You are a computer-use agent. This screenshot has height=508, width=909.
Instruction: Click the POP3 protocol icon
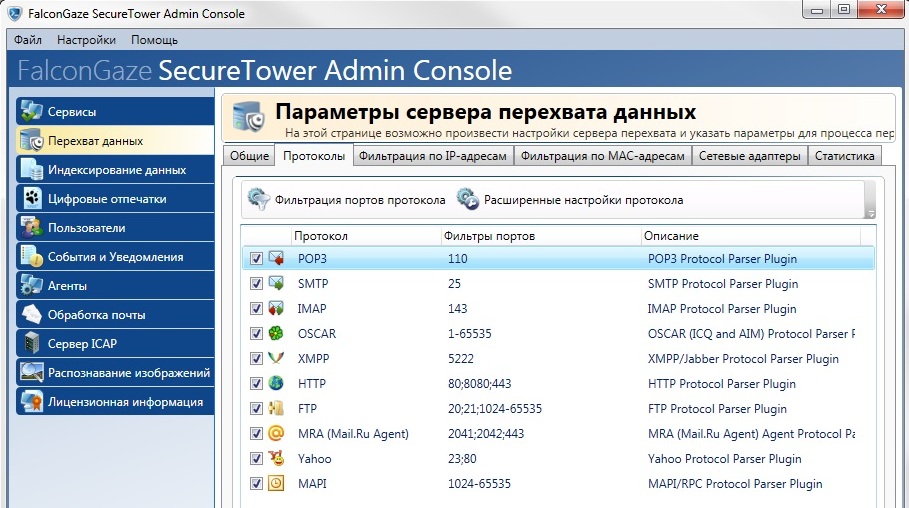click(277, 258)
